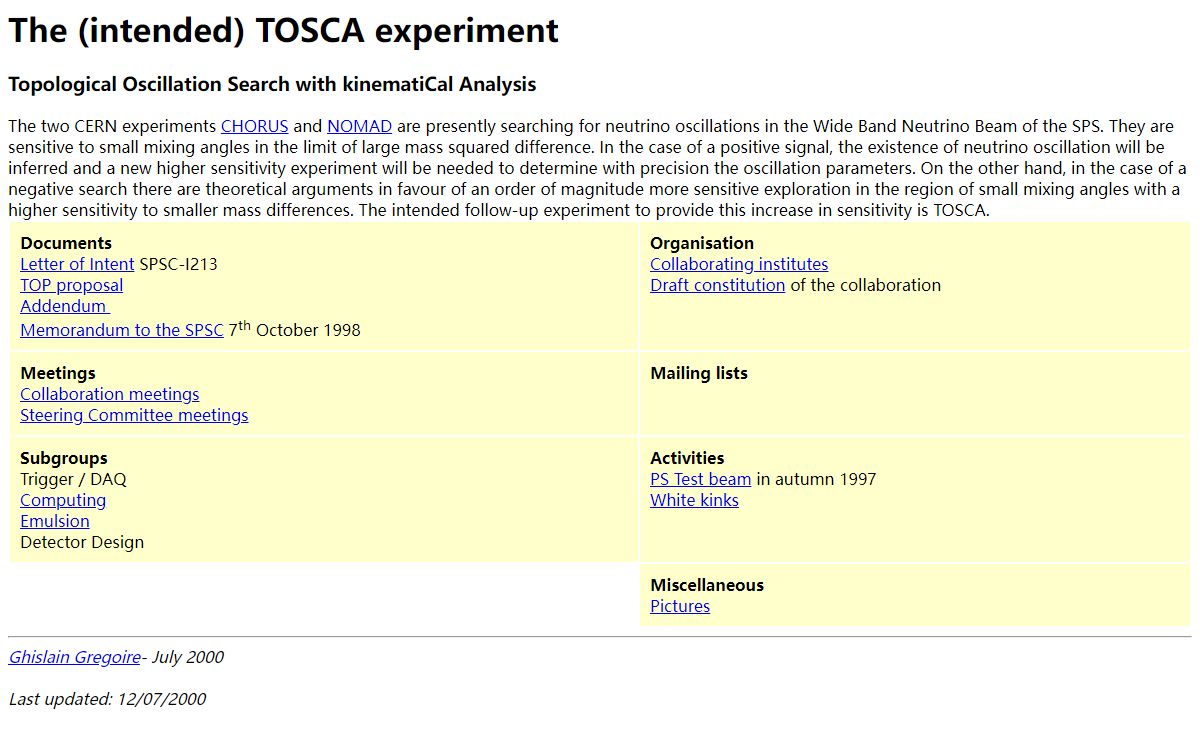Open the Emulsion subgroup link
The width and height of the screenshot is (1200, 740).
click(x=55, y=521)
